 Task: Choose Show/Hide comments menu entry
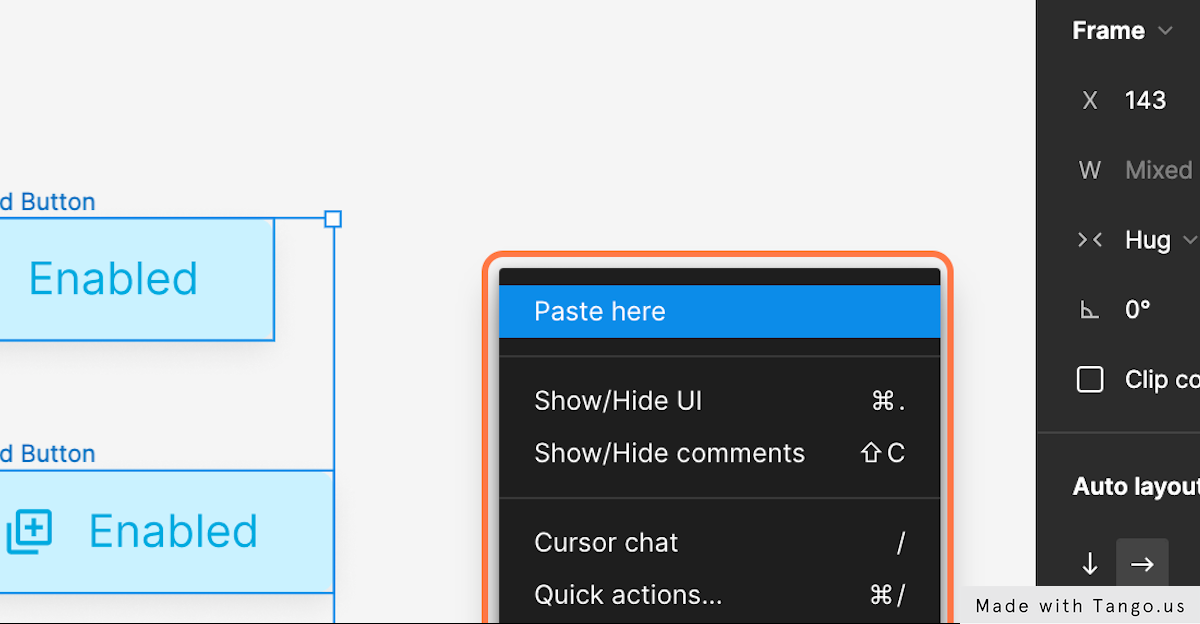pos(669,453)
